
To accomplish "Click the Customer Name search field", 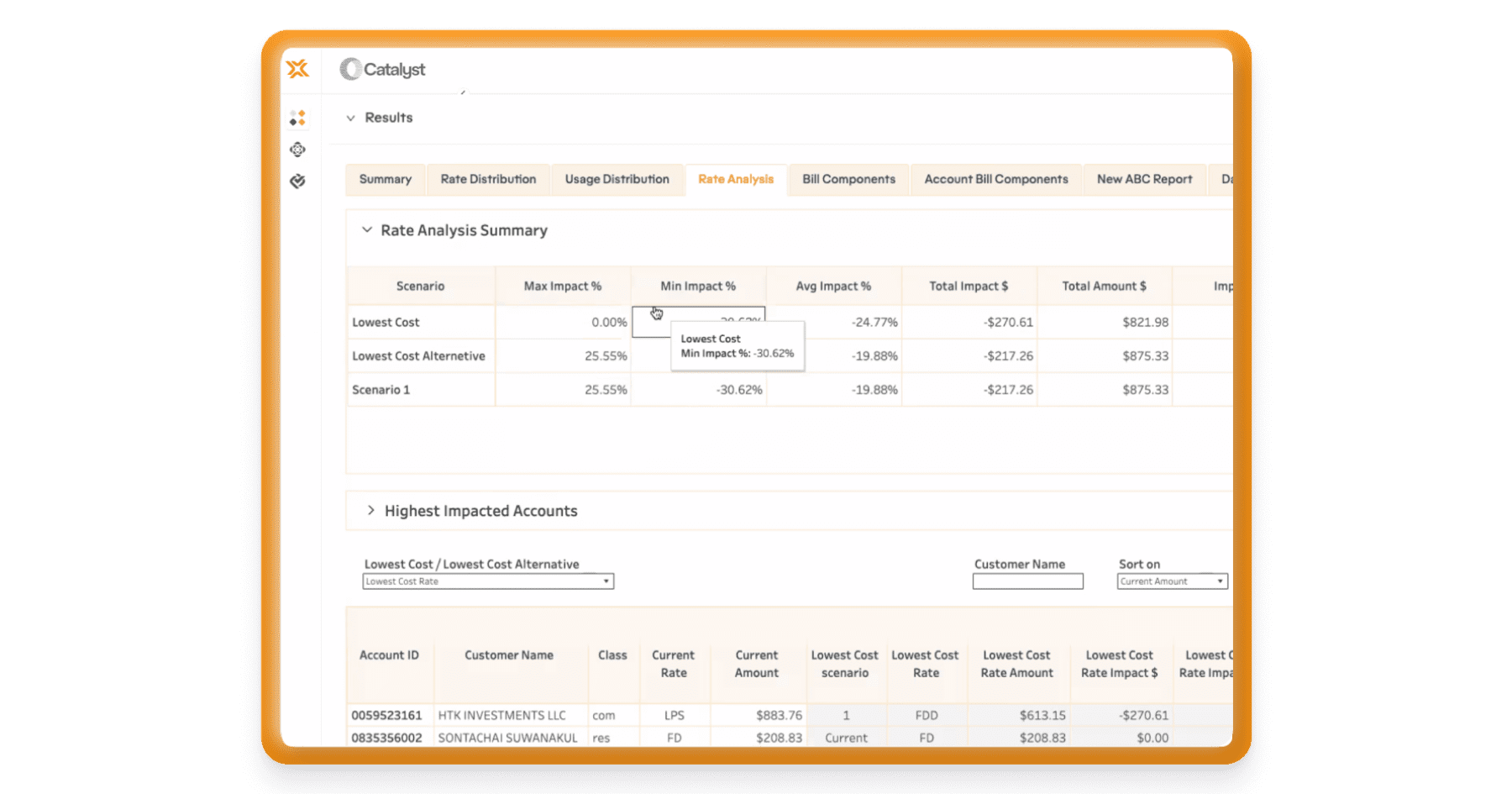I will point(1027,581).
